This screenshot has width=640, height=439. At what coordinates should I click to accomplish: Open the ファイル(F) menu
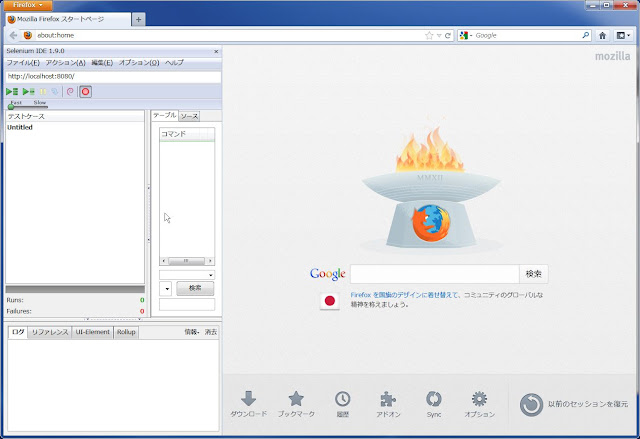coord(23,63)
